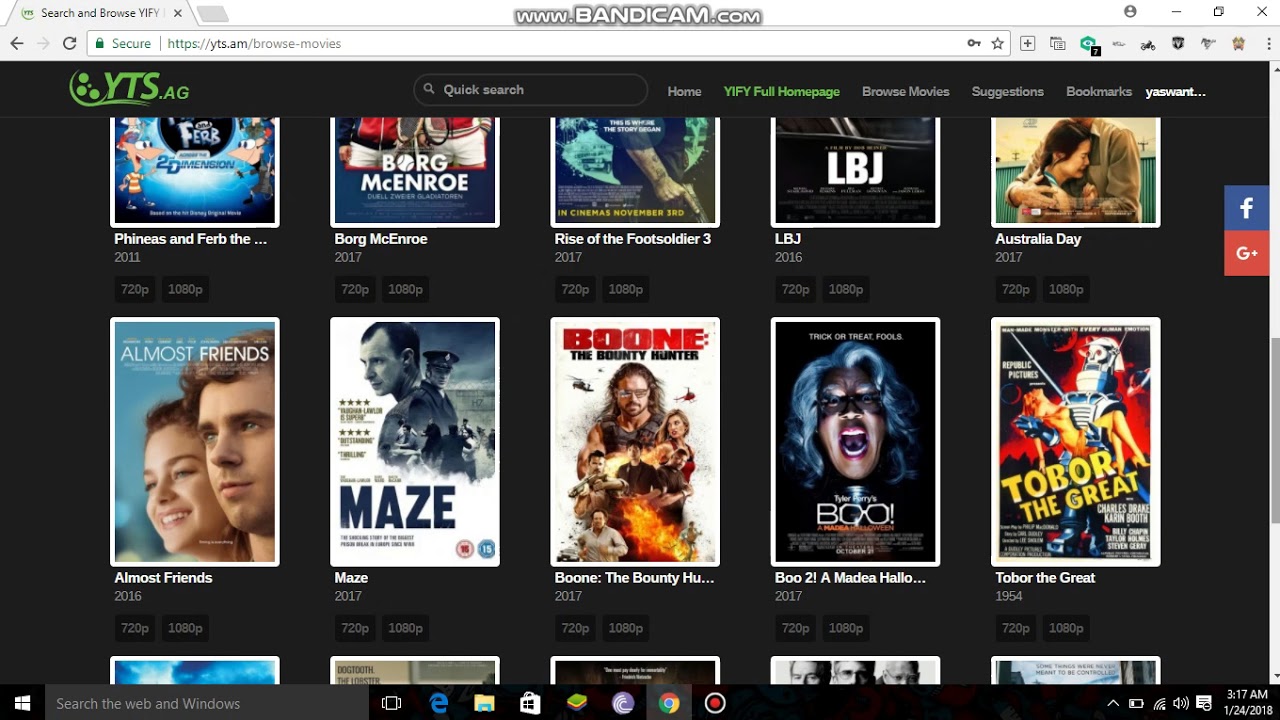Click the browser address bar URL

254,43
